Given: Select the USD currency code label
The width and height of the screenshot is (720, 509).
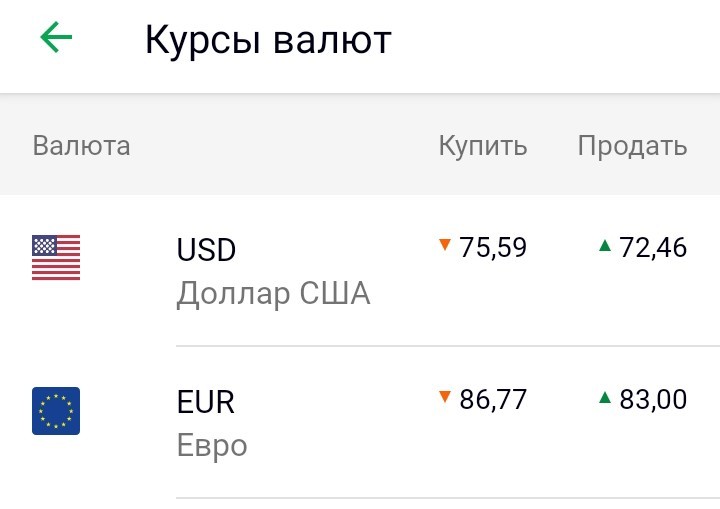Looking at the screenshot, I should coord(206,249).
